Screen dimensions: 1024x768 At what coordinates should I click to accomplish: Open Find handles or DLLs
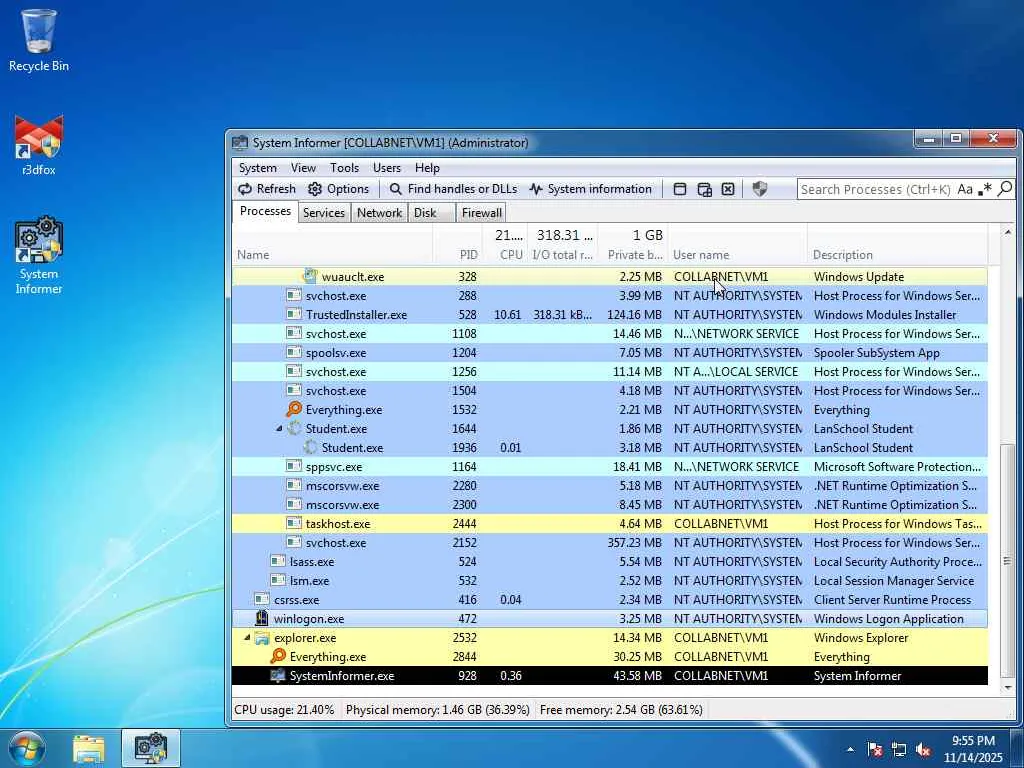453,189
